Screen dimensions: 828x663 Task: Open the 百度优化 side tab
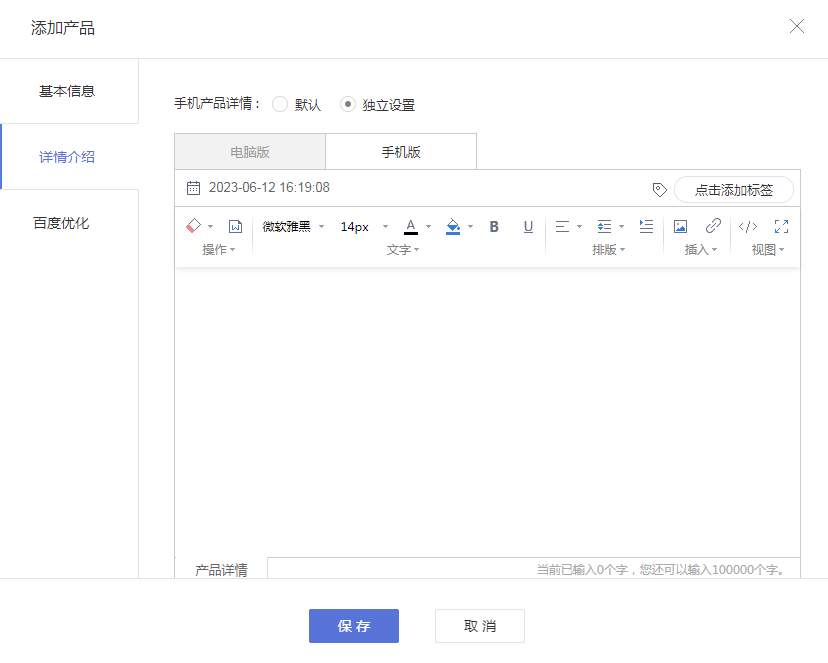coord(69,223)
